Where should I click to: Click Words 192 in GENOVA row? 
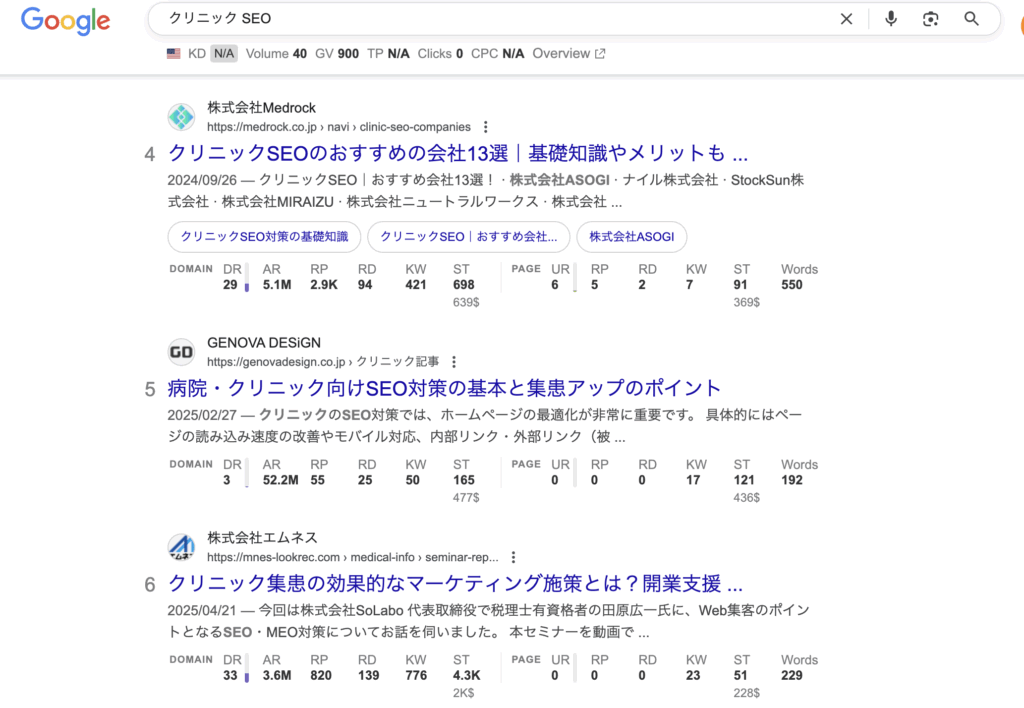click(x=792, y=480)
